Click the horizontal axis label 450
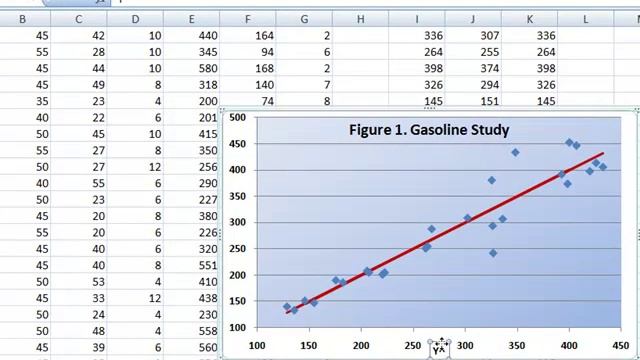Screen dimensions: 640x360 coord(620,346)
